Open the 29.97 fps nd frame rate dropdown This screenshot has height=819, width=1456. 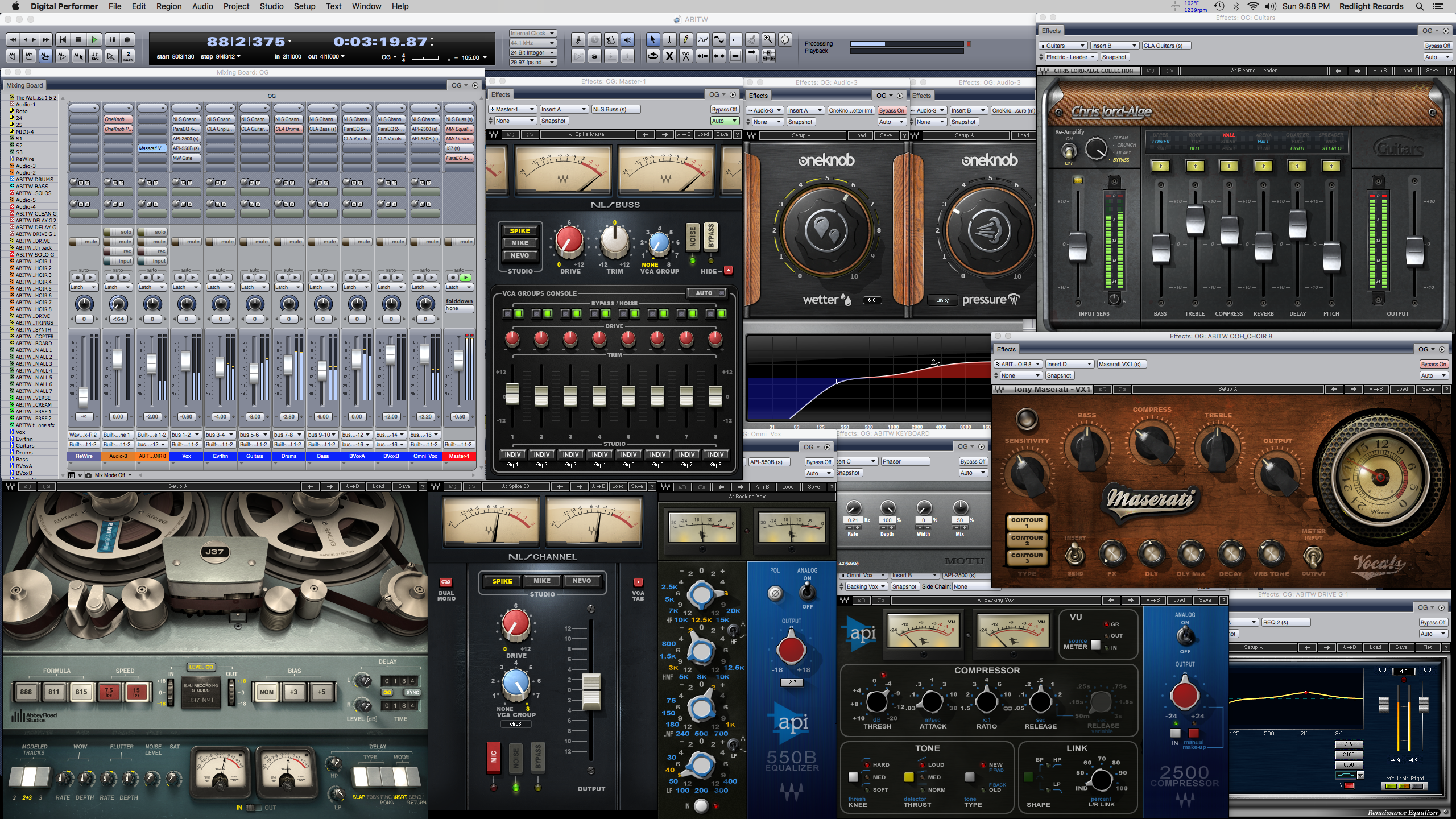coord(532,62)
